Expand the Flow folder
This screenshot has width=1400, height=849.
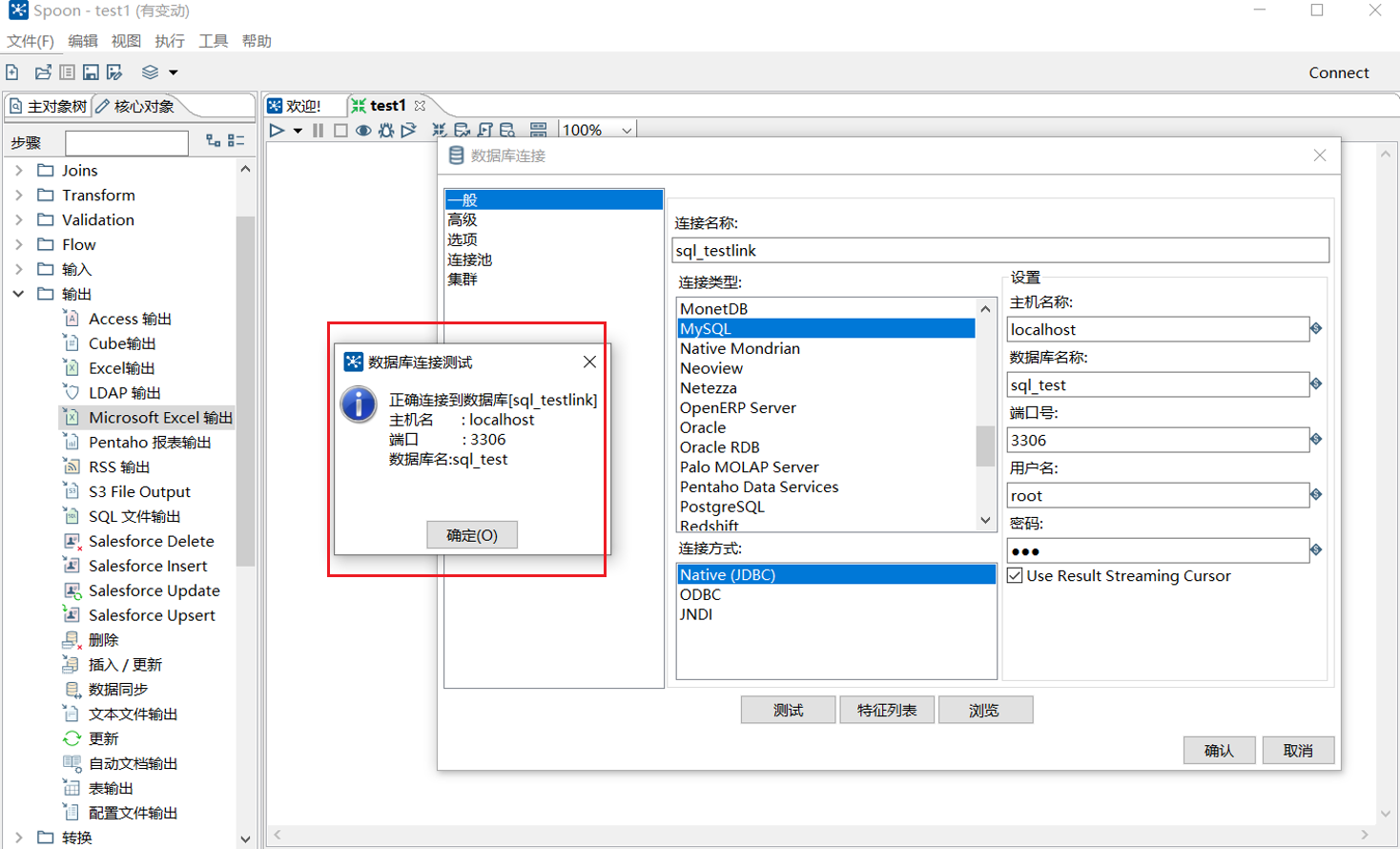pyautogui.click(x=19, y=245)
